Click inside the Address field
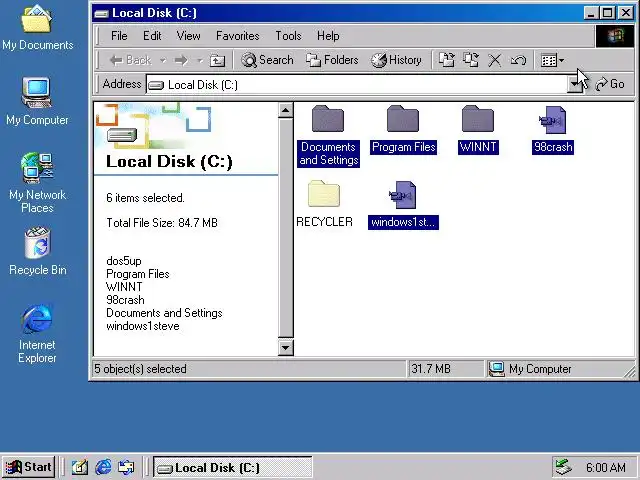The image size is (640, 480). [x=357, y=84]
